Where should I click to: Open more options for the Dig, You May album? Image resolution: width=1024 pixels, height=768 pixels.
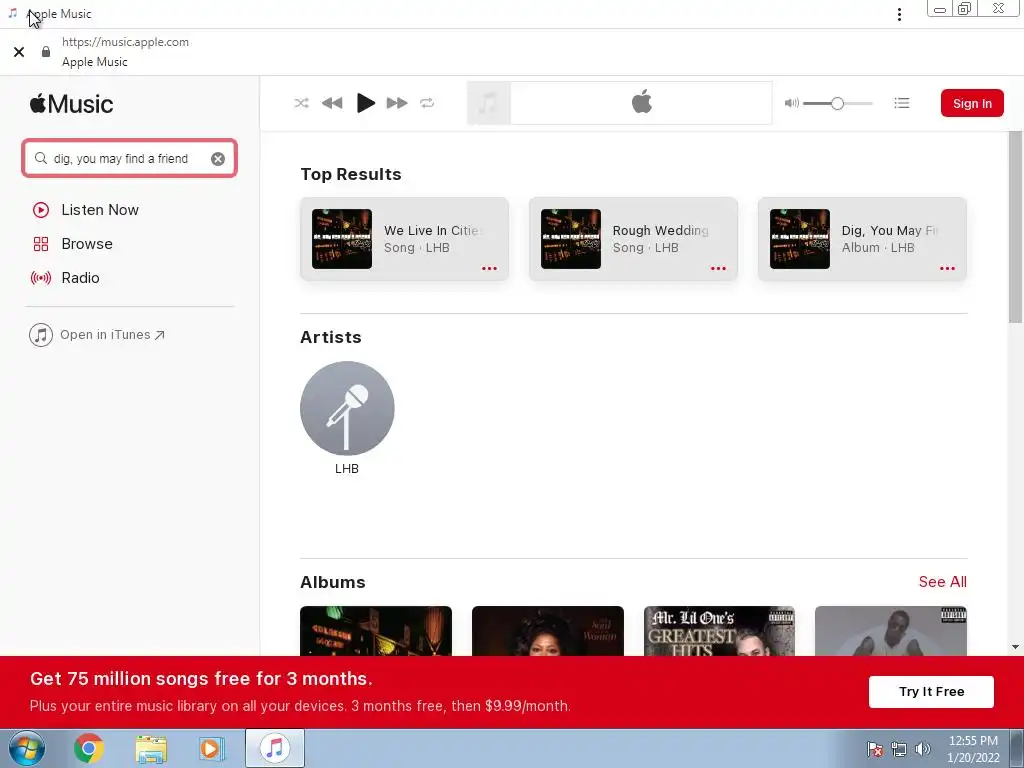[947, 268]
